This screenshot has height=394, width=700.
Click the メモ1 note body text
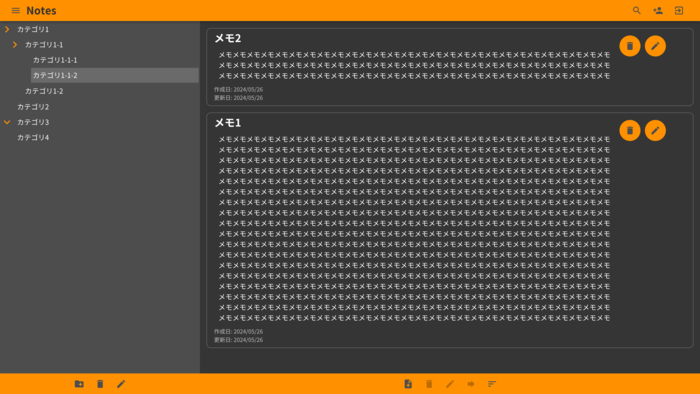[x=414, y=228]
